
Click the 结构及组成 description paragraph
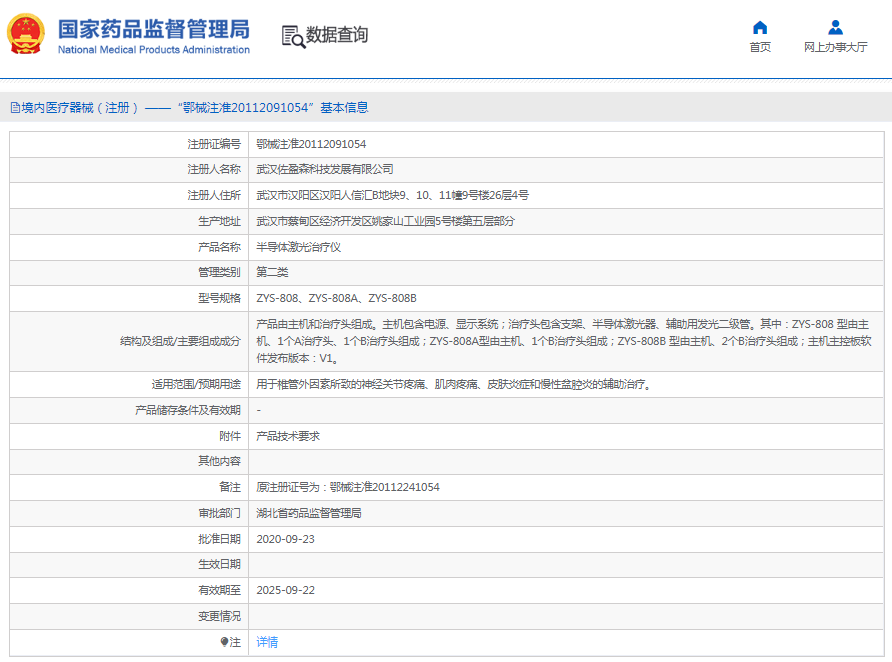(564, 341)
